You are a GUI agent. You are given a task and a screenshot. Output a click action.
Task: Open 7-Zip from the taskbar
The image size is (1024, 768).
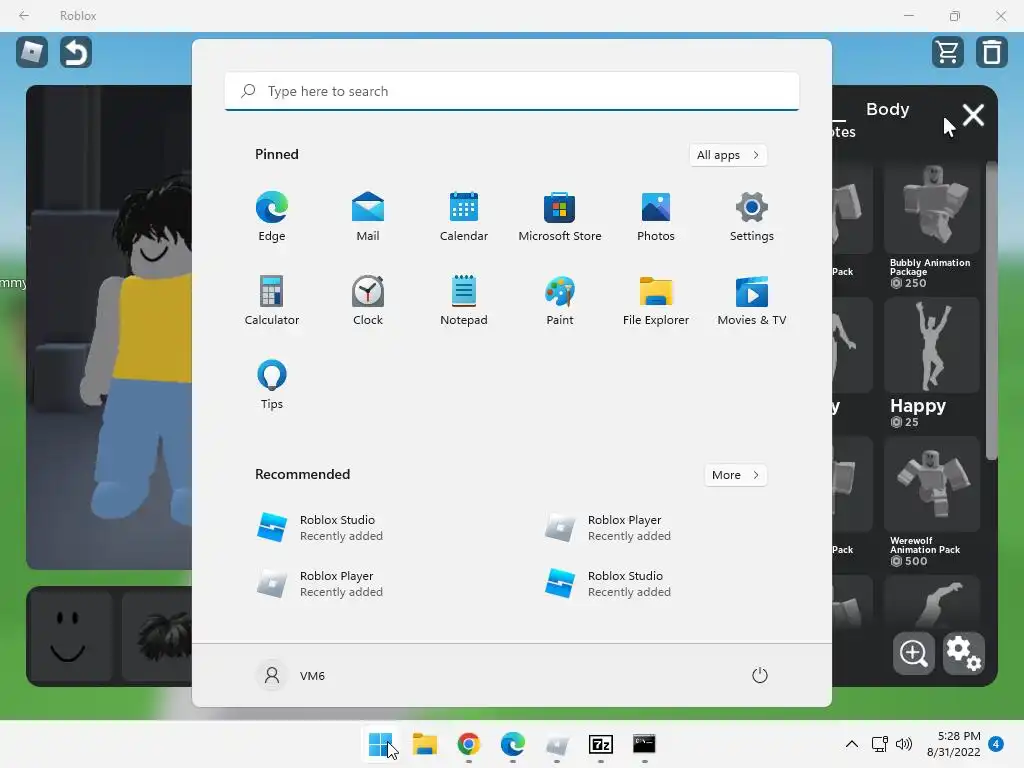(x=600, y=744)
